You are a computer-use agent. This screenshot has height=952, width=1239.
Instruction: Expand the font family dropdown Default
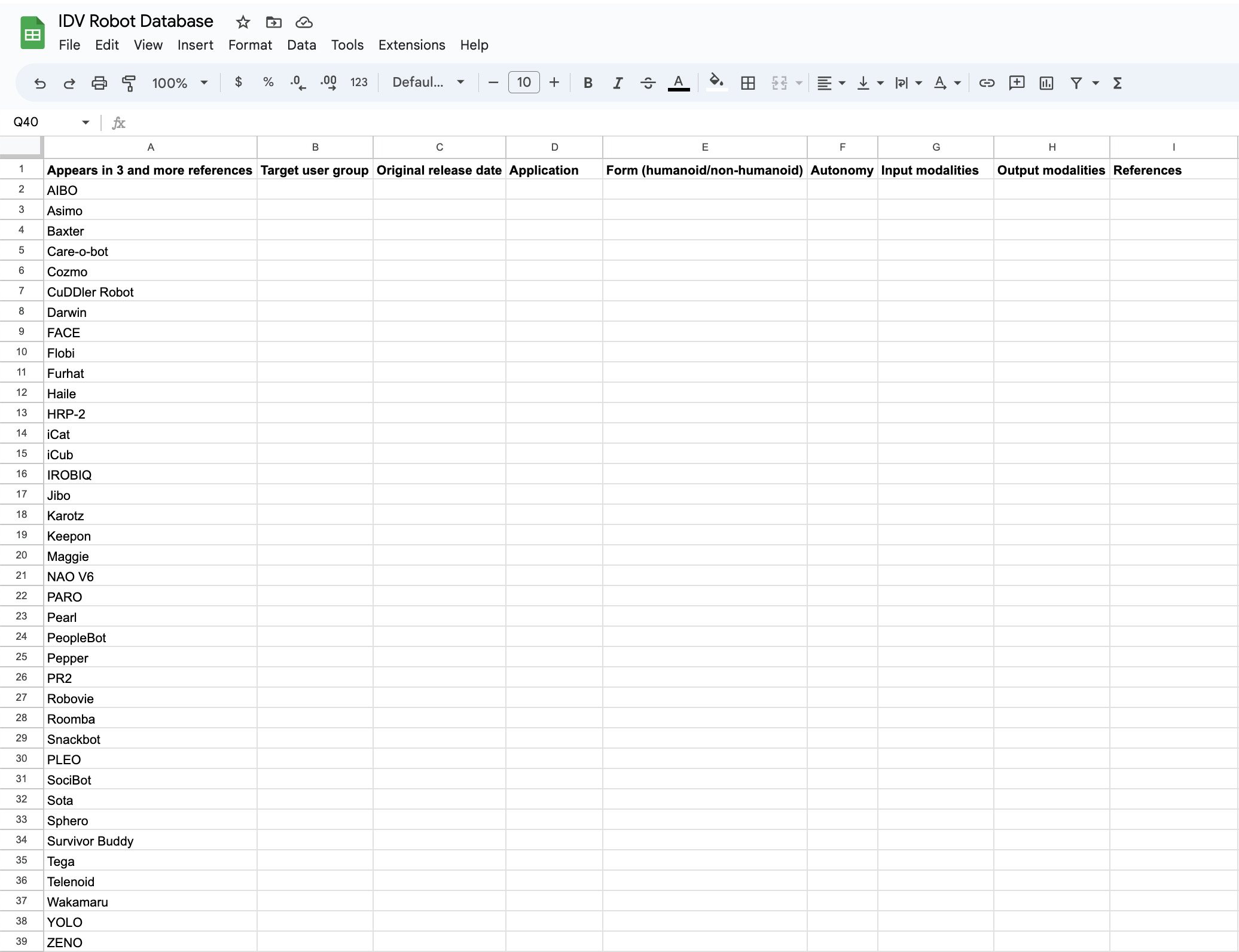460,82
